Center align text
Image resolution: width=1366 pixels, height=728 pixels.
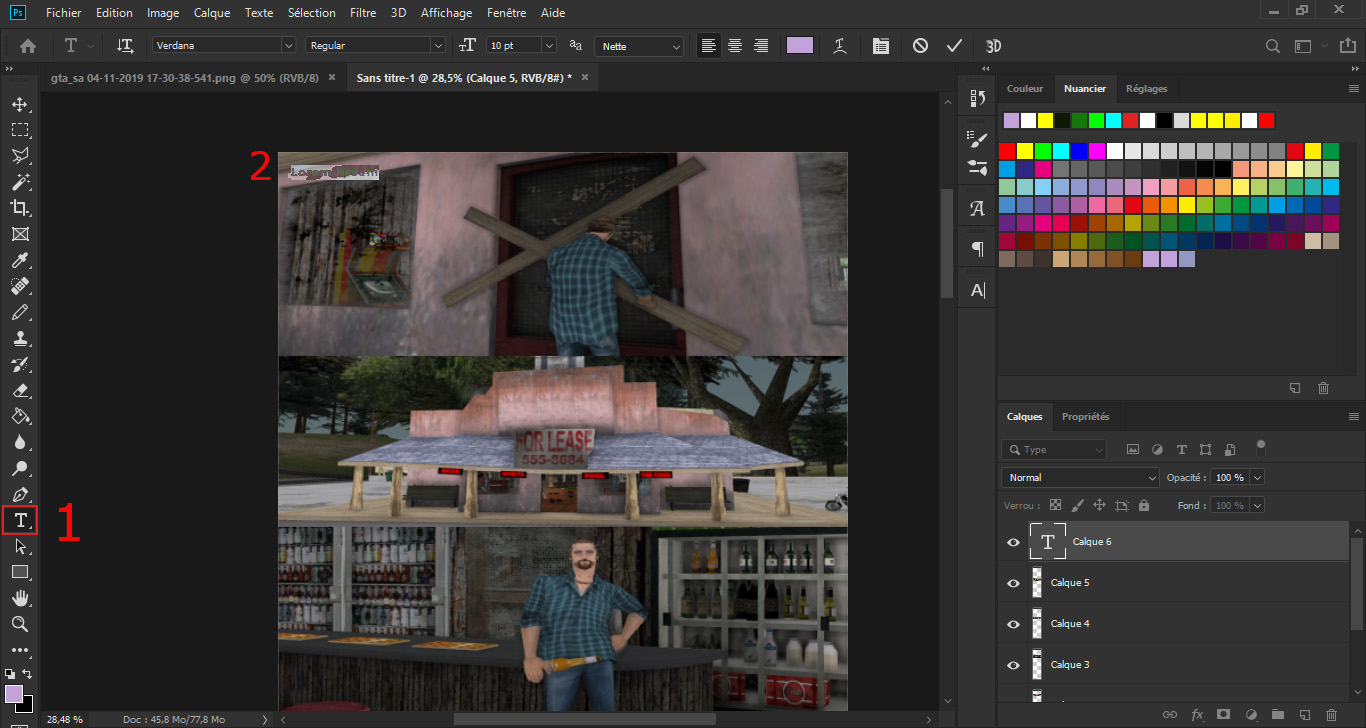[x=735, y=46]
